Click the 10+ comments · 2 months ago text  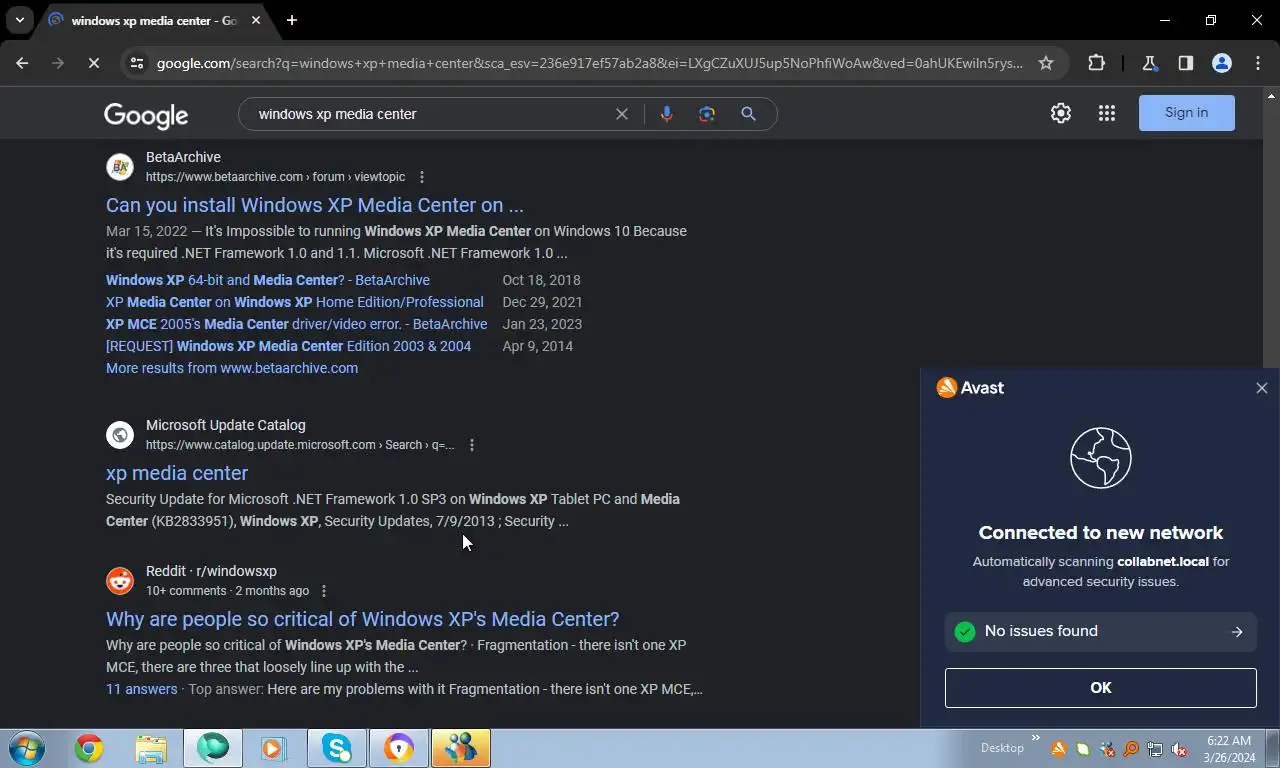coord(227,591)
